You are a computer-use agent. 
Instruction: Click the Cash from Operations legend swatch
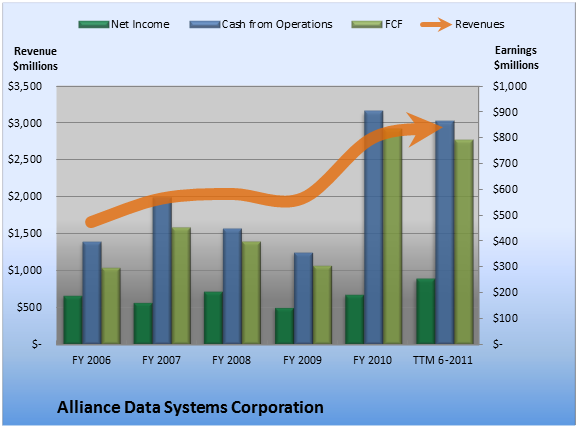pos(205,25)
